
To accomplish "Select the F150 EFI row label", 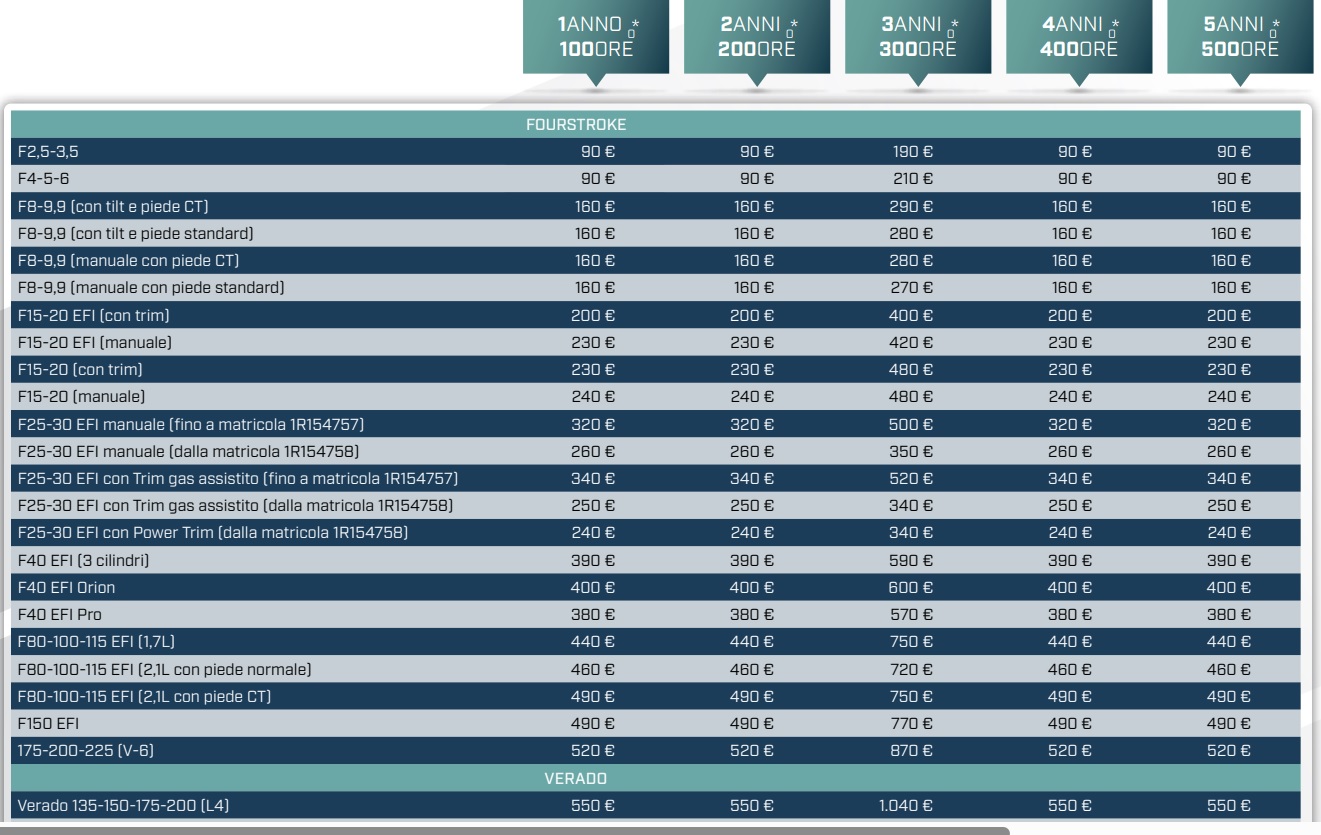I will click(47, 724).
